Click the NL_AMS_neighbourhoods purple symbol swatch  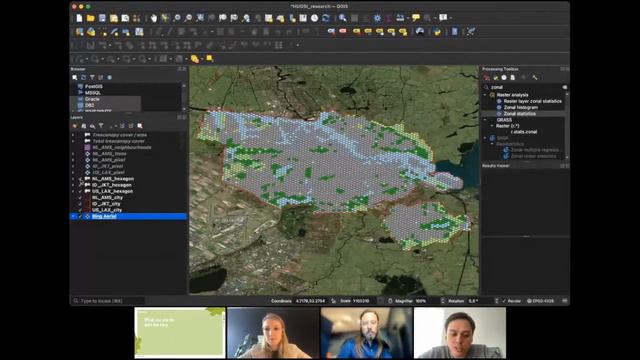(x=87, y=147)
